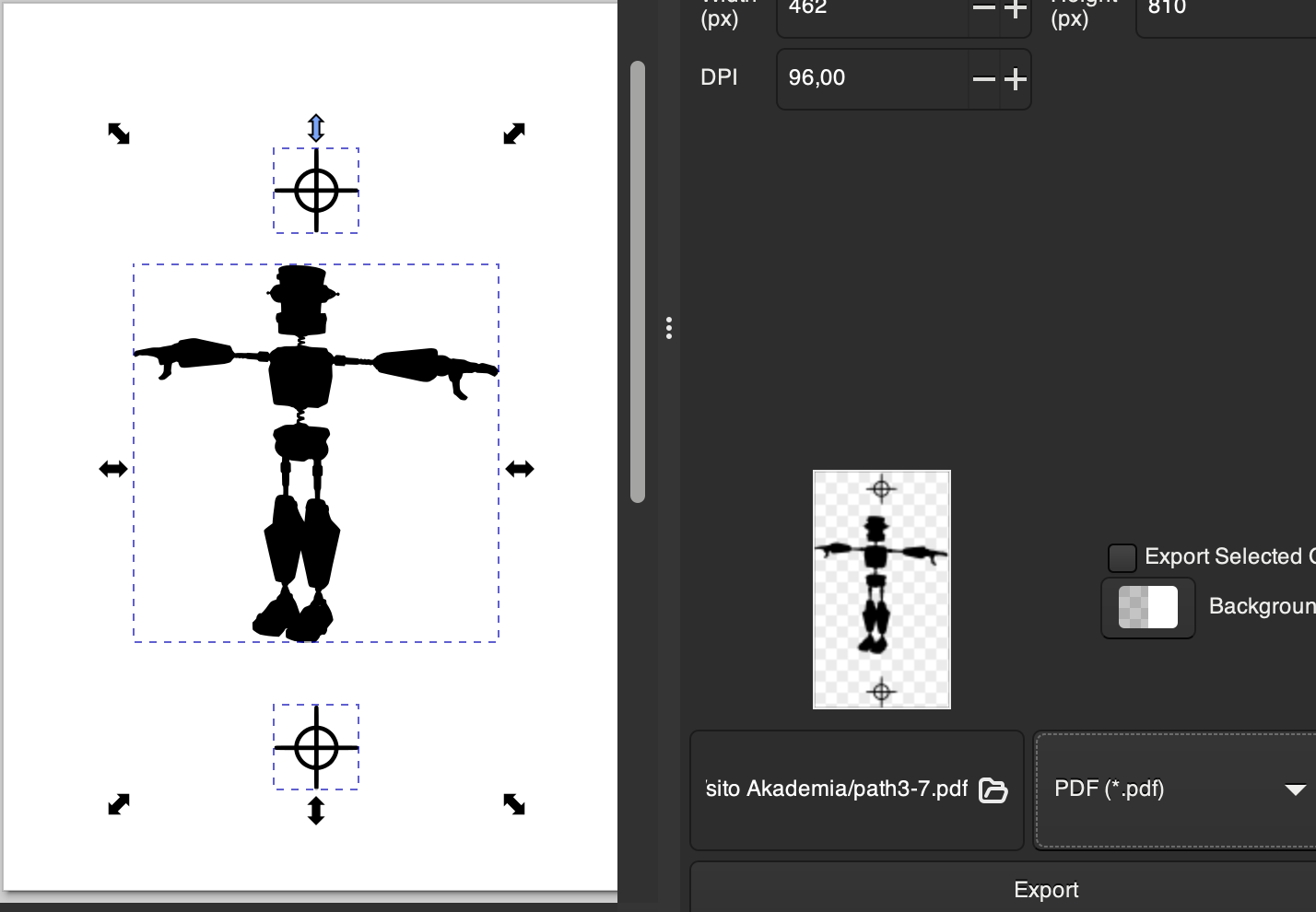
Task: Enable the Export Selected Only checkbox
Action: (x=1122, y=557)
